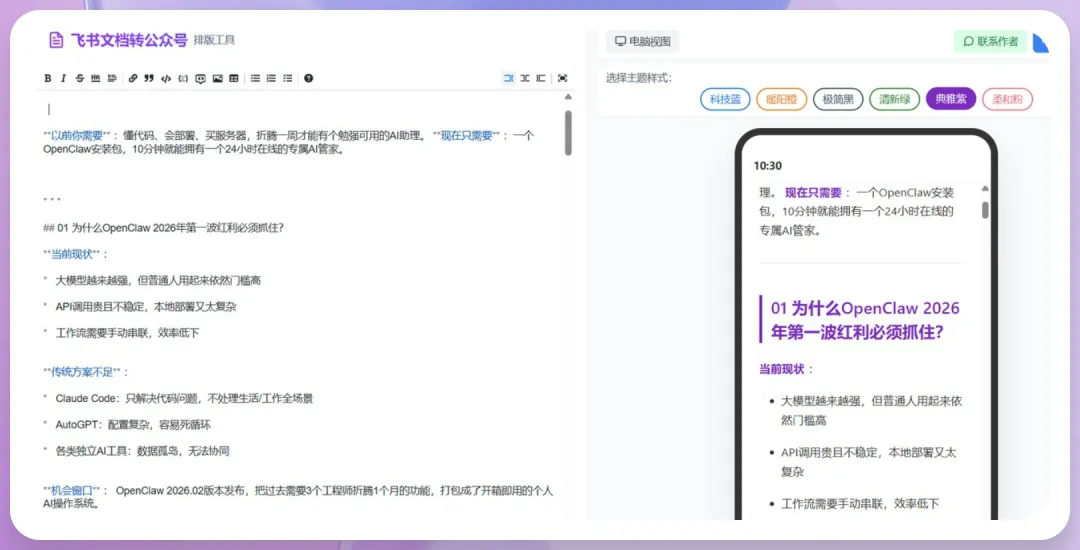The image size is (1080, 550).
Task: Click the '现在只需要' bold text in editor
Action: pos(466,136)
